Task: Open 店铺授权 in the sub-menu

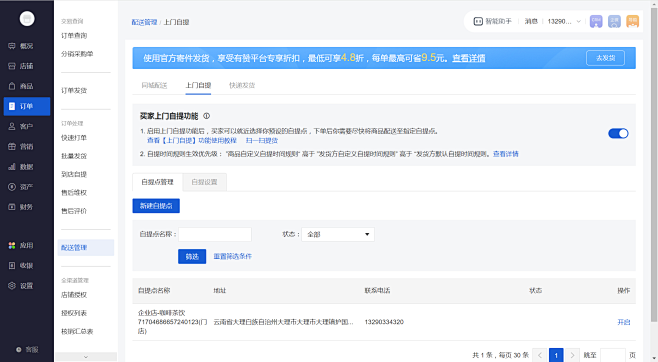Action: [x=74, y=295]
